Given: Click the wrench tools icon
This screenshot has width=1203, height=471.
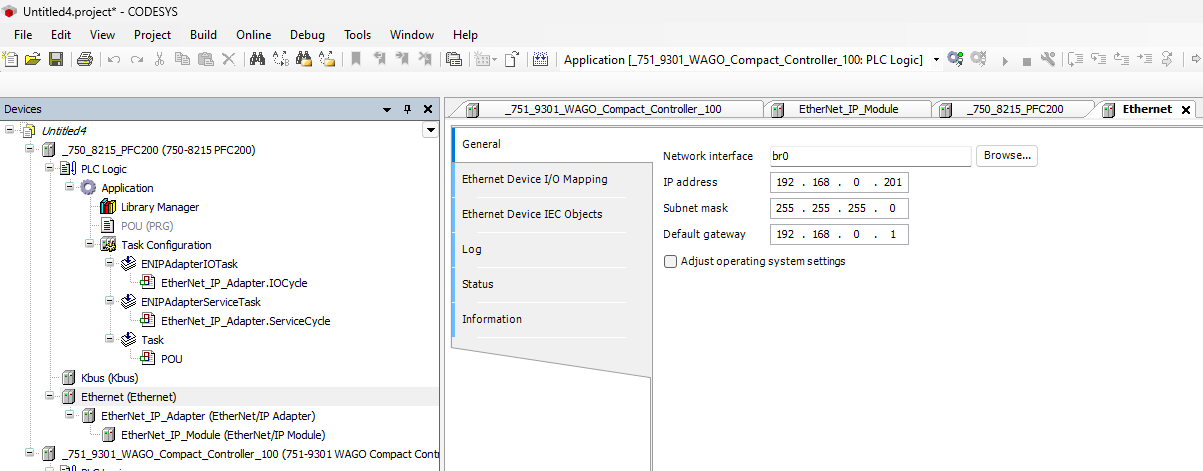Looking at the screenshot, I should pyautogui.click(x=1048, y=59).
